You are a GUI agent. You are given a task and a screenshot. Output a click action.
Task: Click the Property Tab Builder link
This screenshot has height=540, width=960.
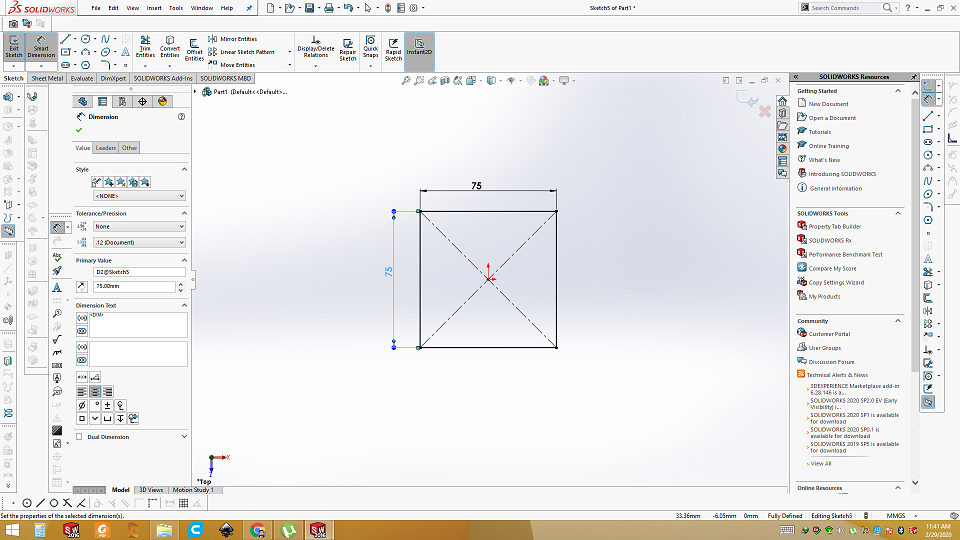tap(834, 227)
